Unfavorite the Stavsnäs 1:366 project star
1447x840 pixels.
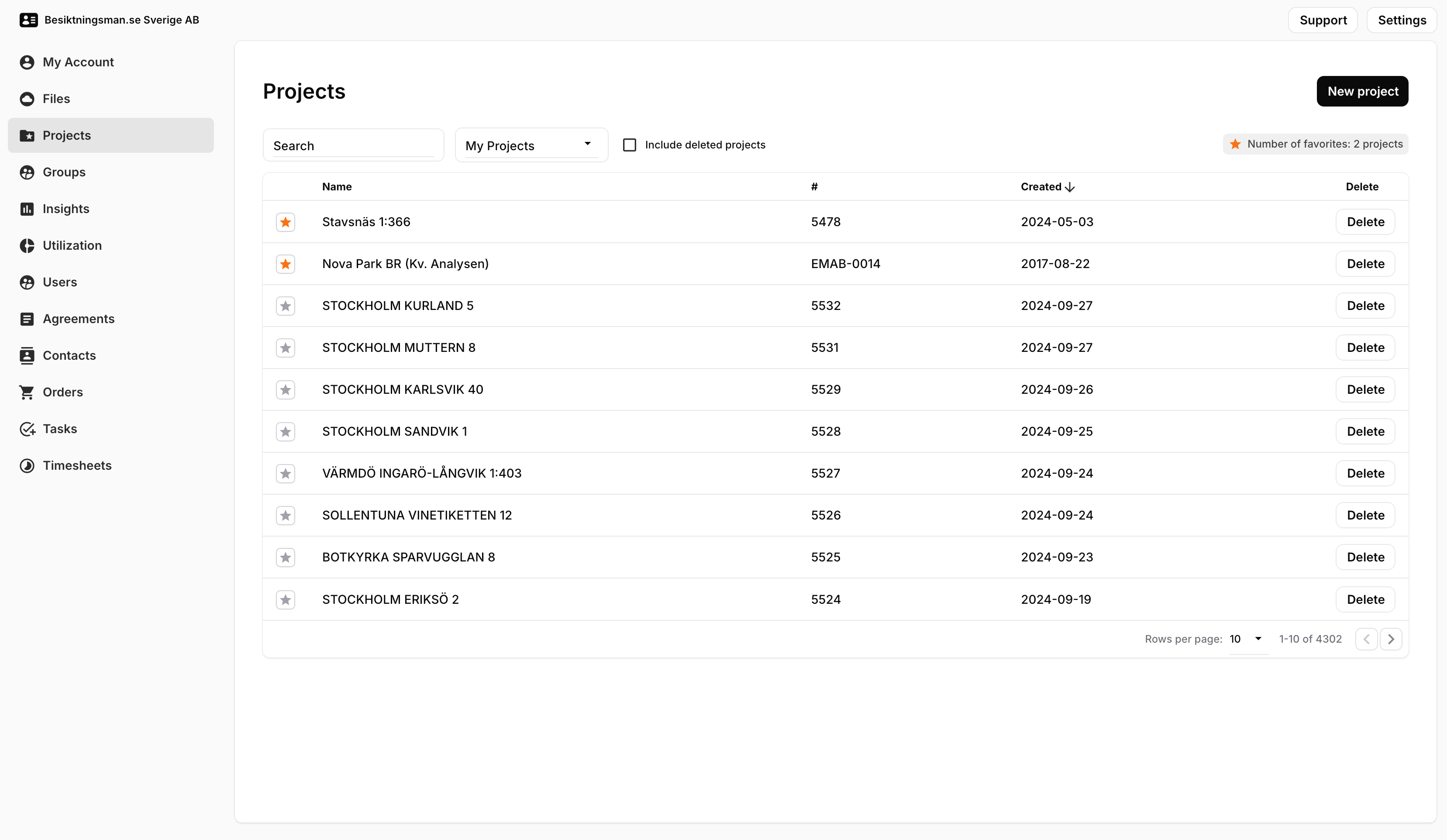(x=286, y=222)
